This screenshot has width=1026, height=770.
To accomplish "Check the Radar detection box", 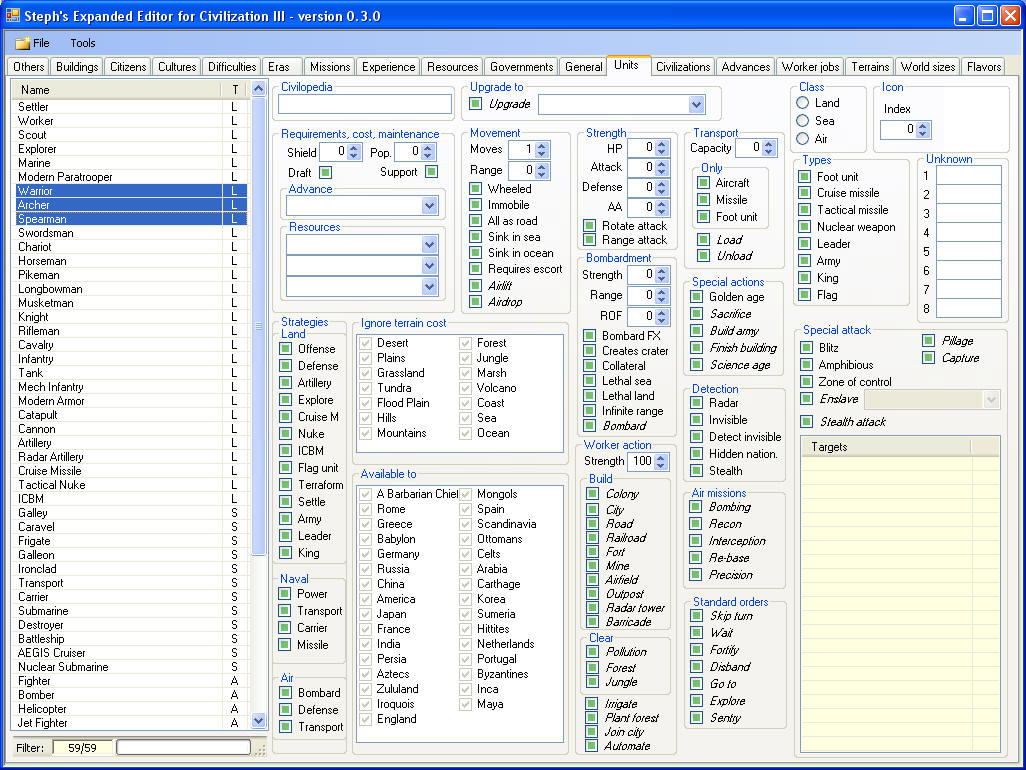I will (697, 402).
